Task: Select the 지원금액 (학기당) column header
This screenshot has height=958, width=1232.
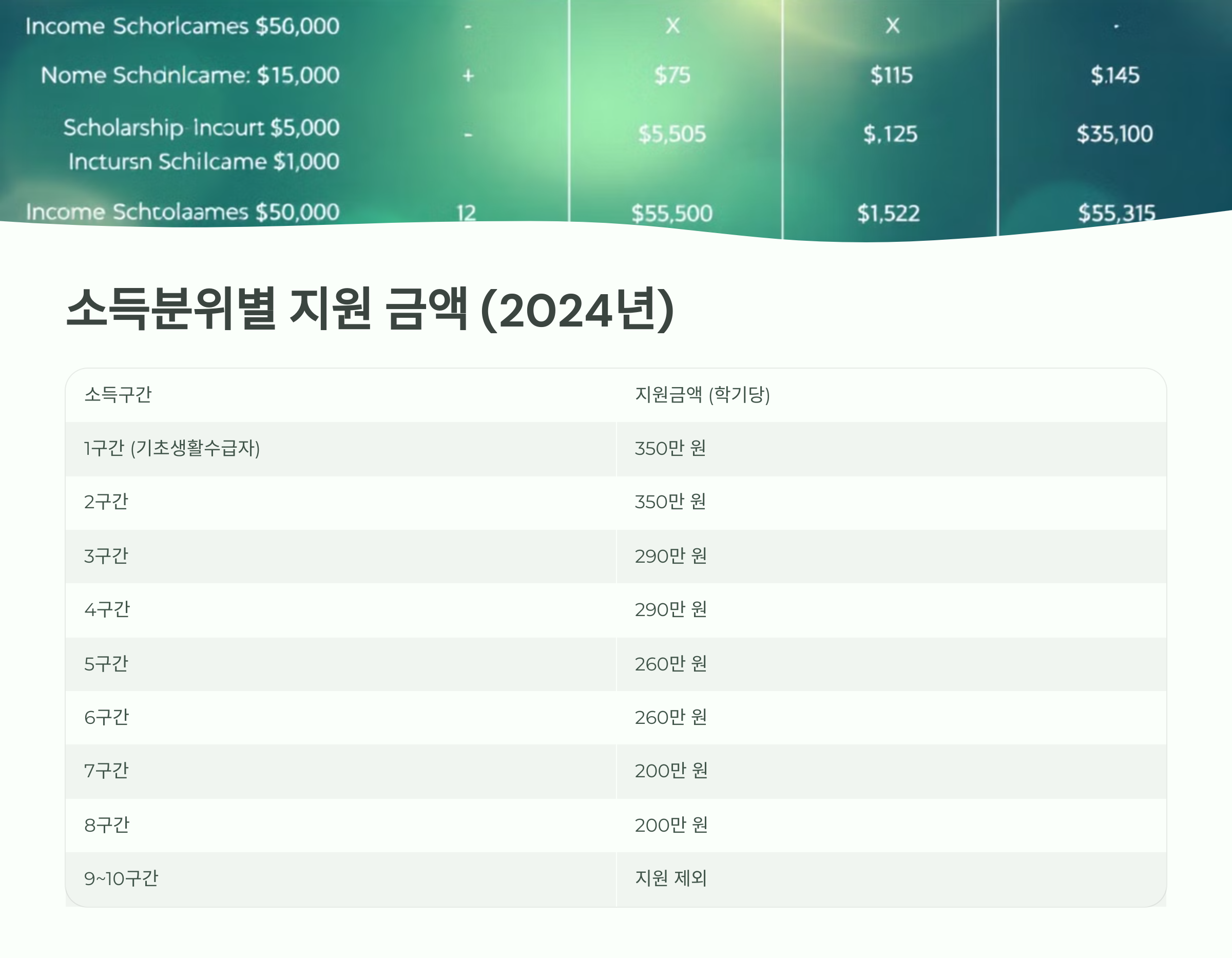Action: pos(702,394)
